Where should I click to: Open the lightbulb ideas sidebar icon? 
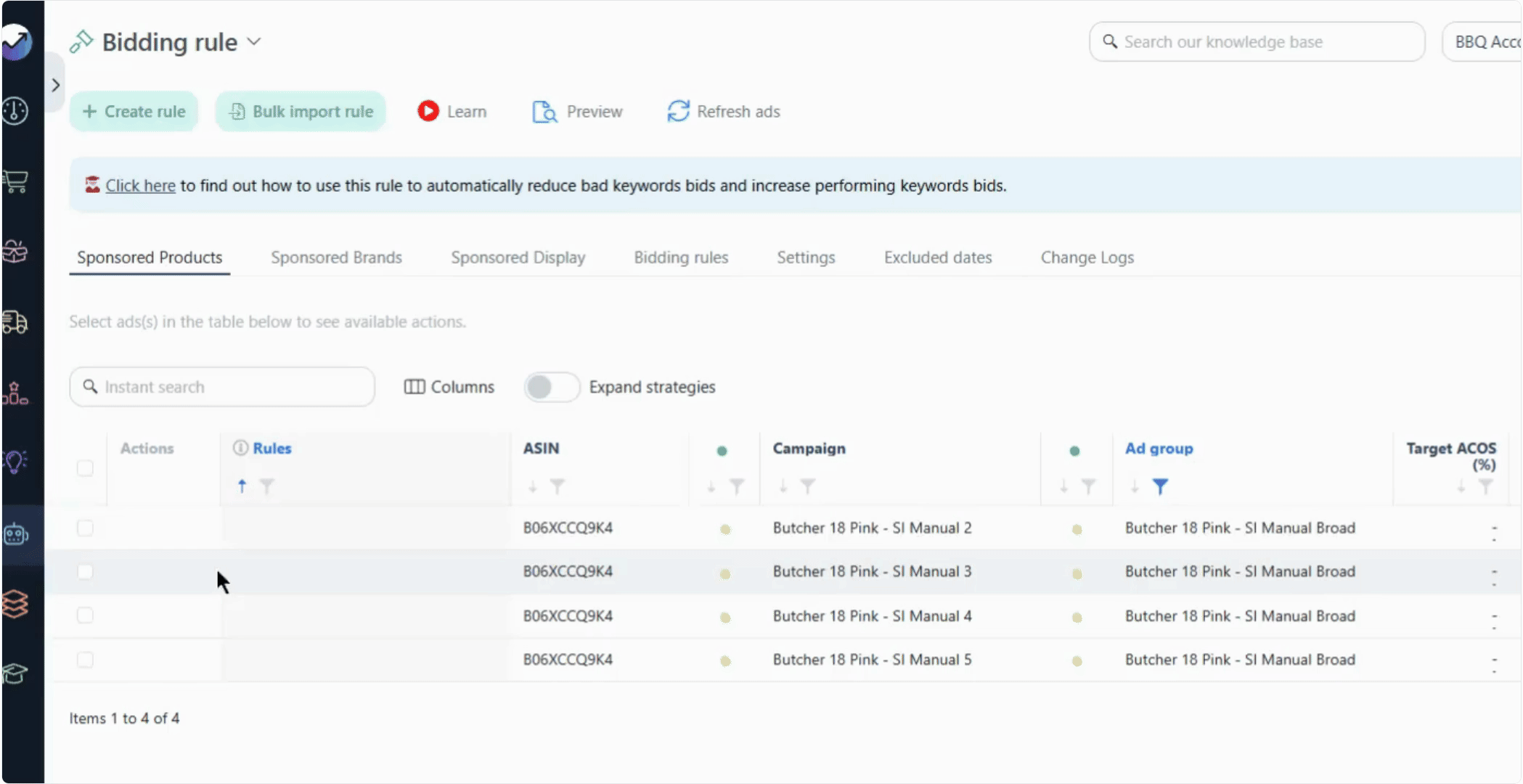pyautogui.click(x=15, y=462)
